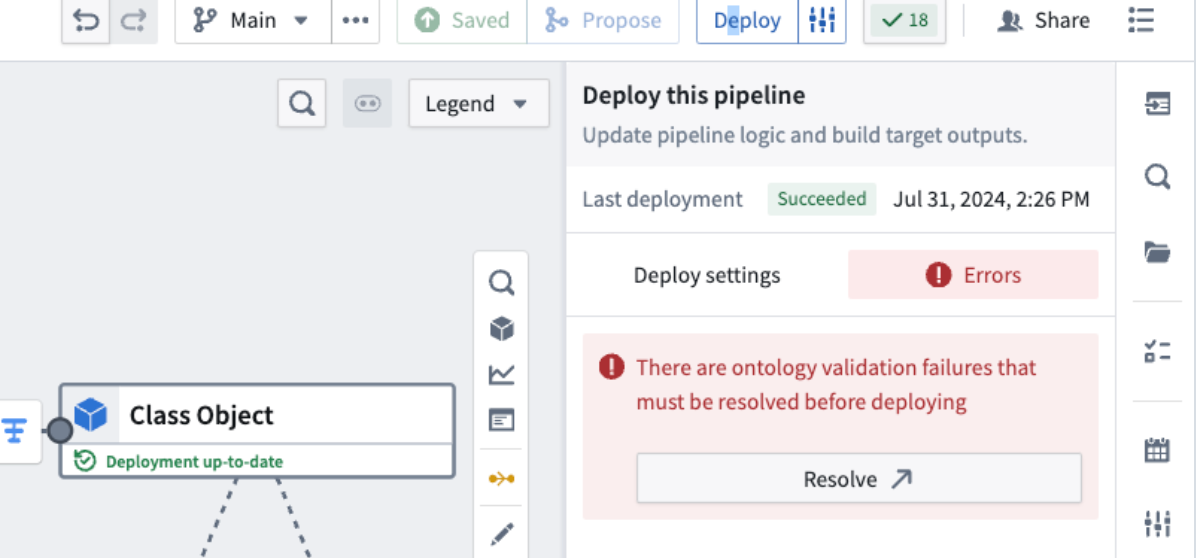Click the redo arrow button

(134, 21)
